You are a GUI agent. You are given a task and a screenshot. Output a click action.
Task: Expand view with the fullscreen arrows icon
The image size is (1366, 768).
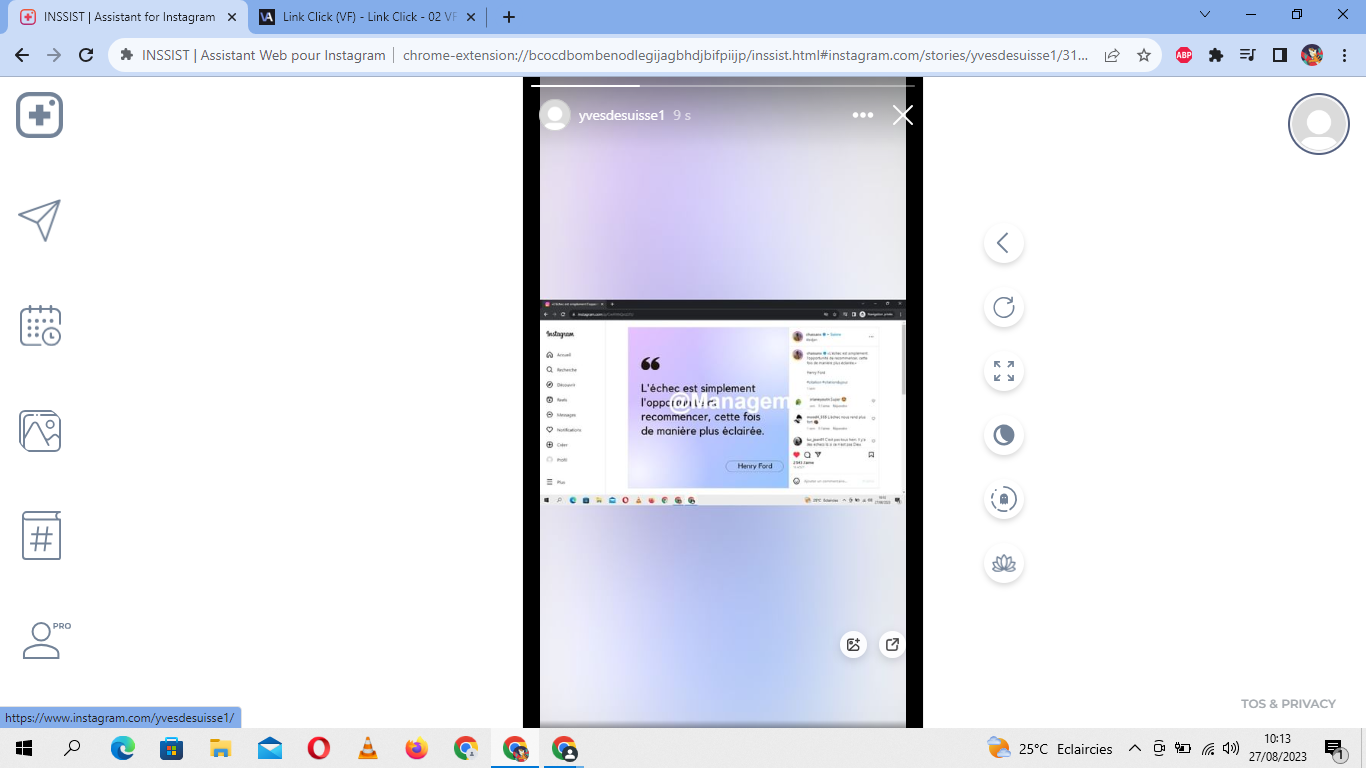(1003, 371)
